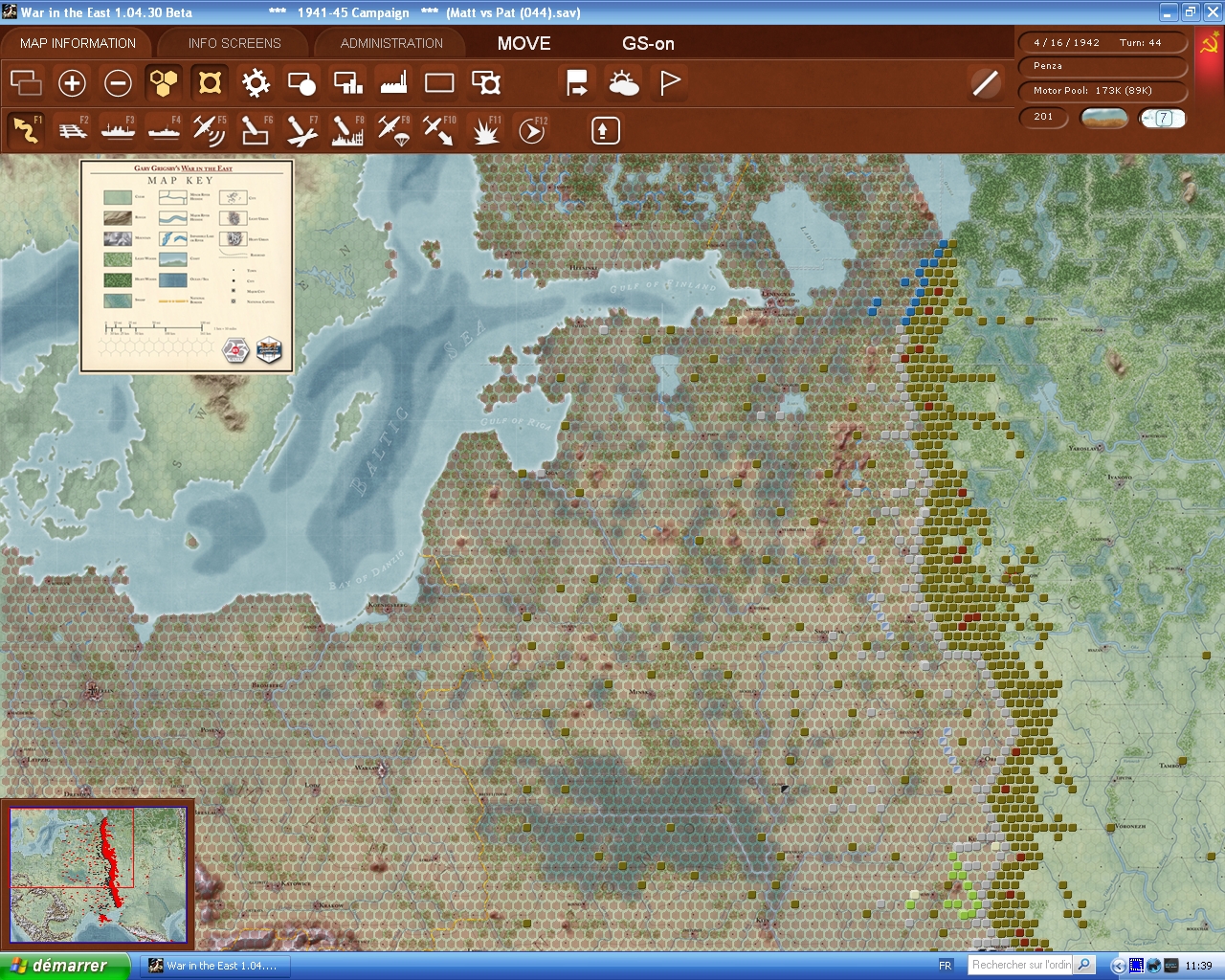The height and width of the screenshot is (980, 1225).
Task: Click the date and Turn 44 field
Action: [x=1102, y=42]
